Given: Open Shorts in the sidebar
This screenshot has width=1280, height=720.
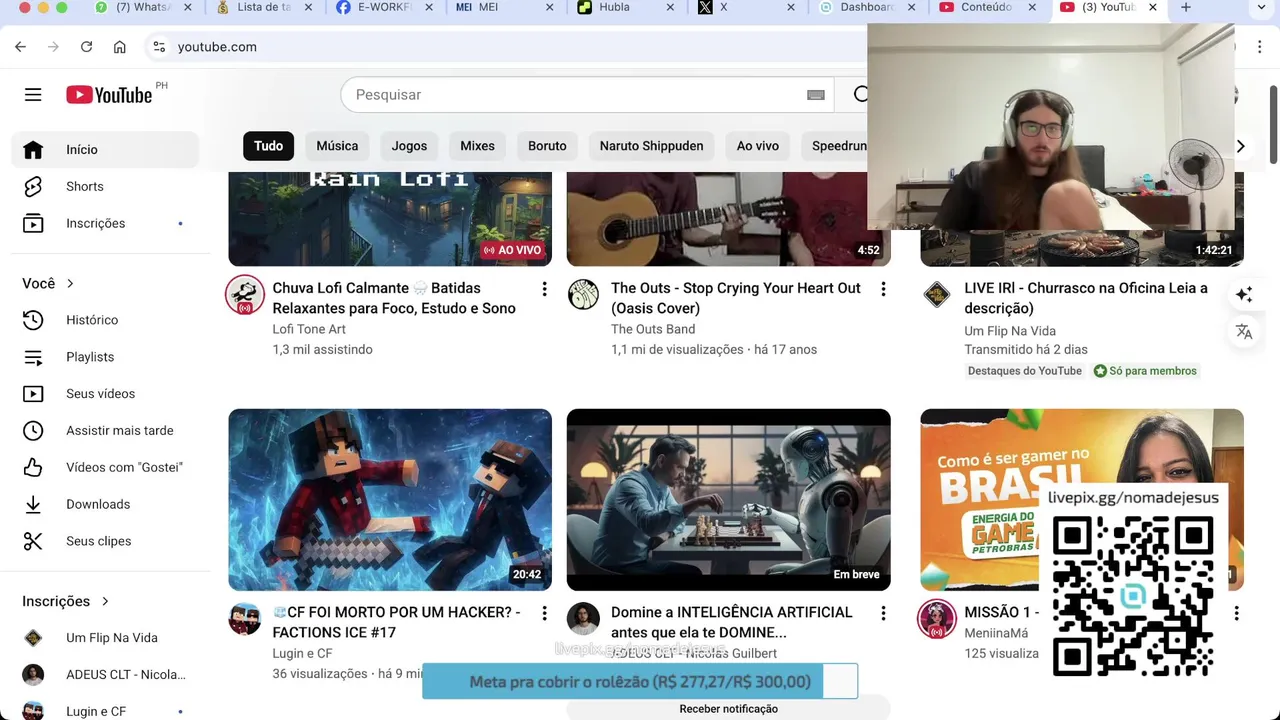Looking at the screenshot, I should pyautogui.click(x=106, y=187).
